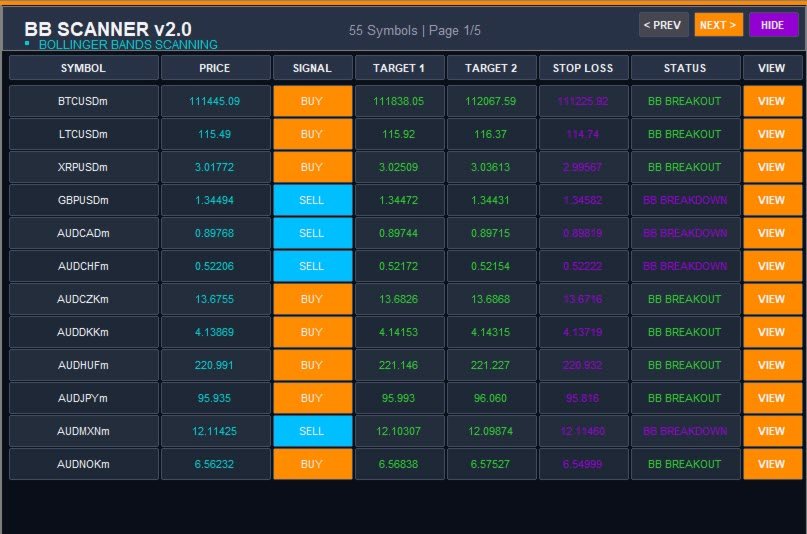Select the AUDCZKm symbol cell
This screenshot has width=807, height=534.
point(83,298)
